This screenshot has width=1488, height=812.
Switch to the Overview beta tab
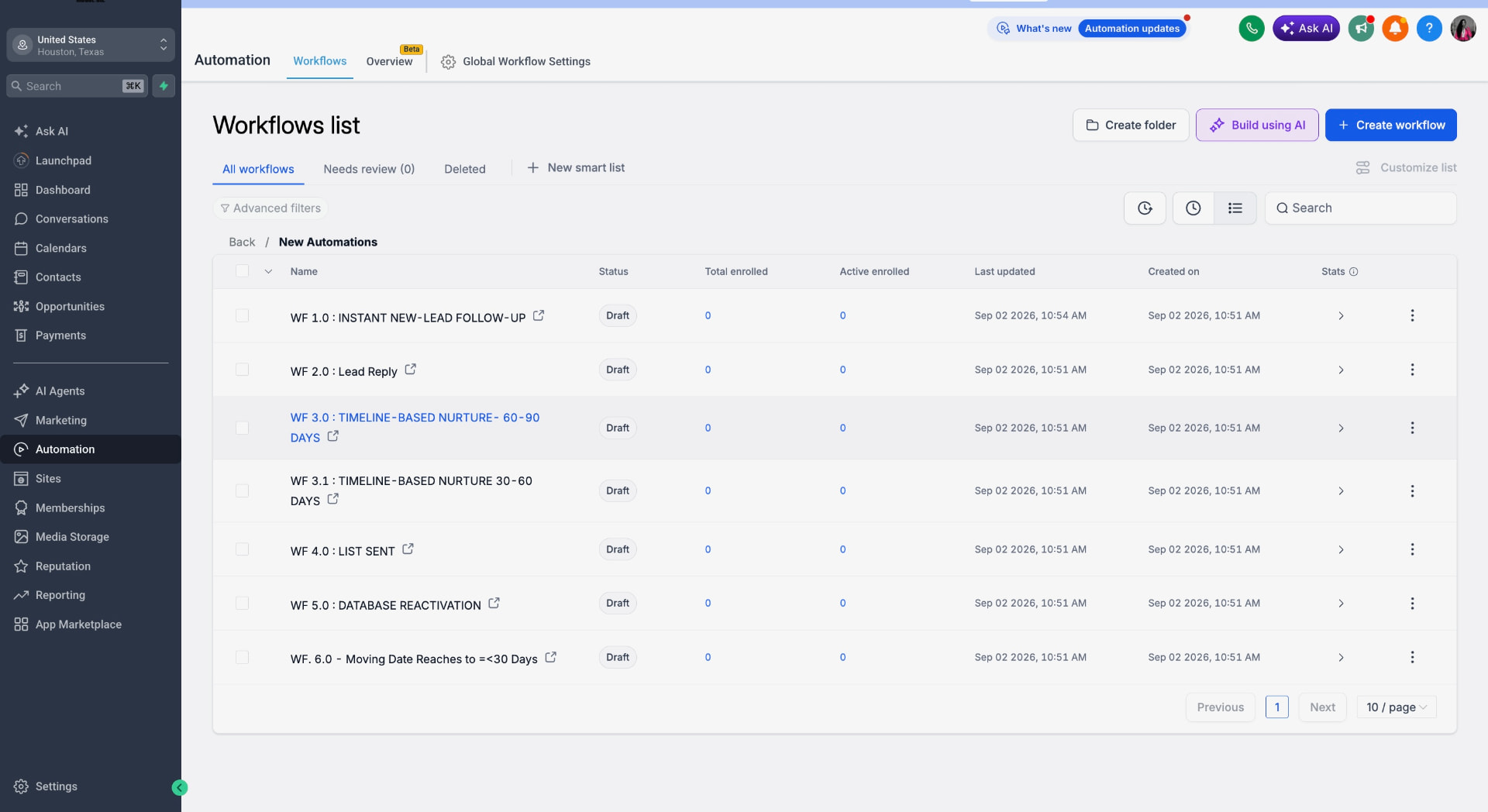coord(389,61)
